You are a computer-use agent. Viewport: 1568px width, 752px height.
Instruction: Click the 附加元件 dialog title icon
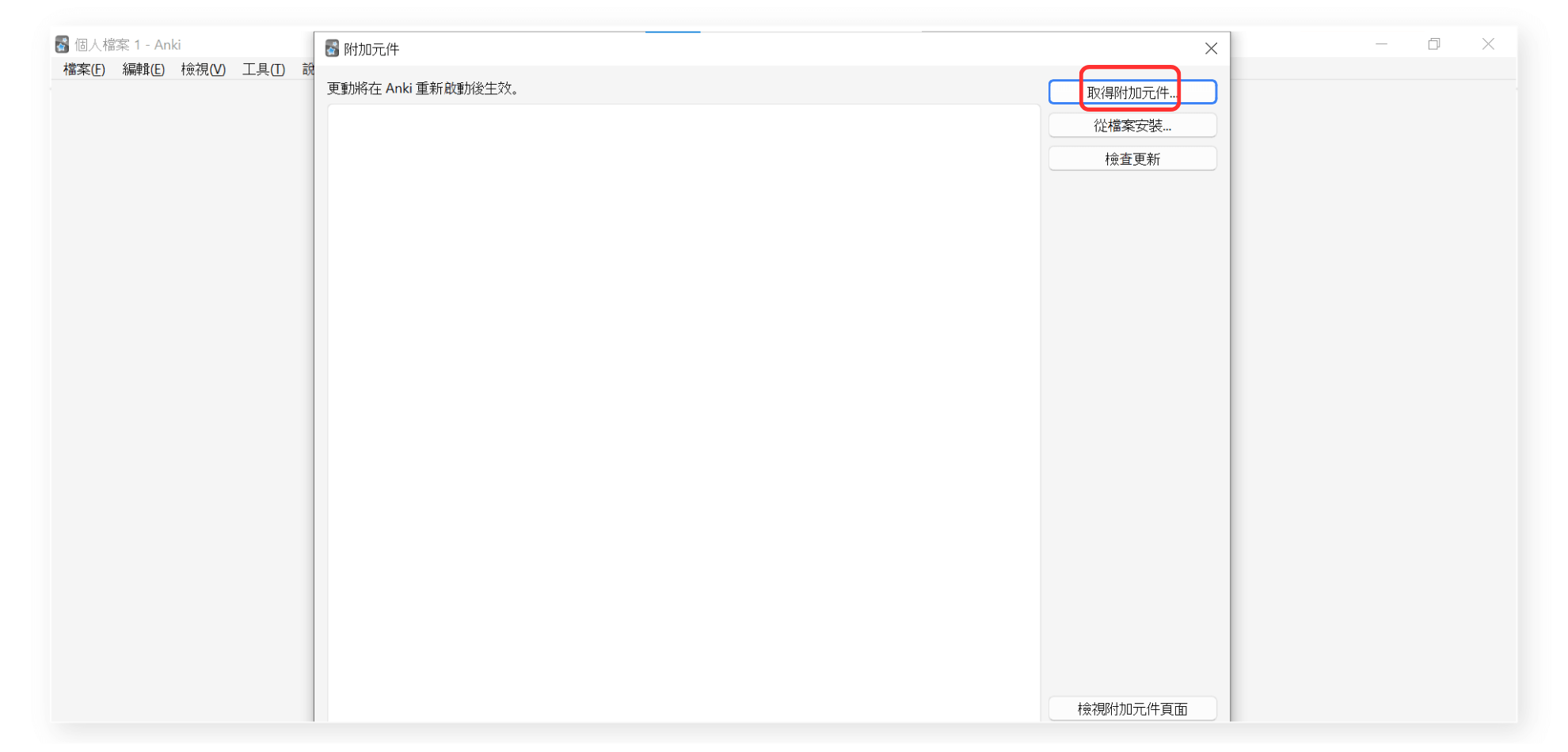coord(332,49)
